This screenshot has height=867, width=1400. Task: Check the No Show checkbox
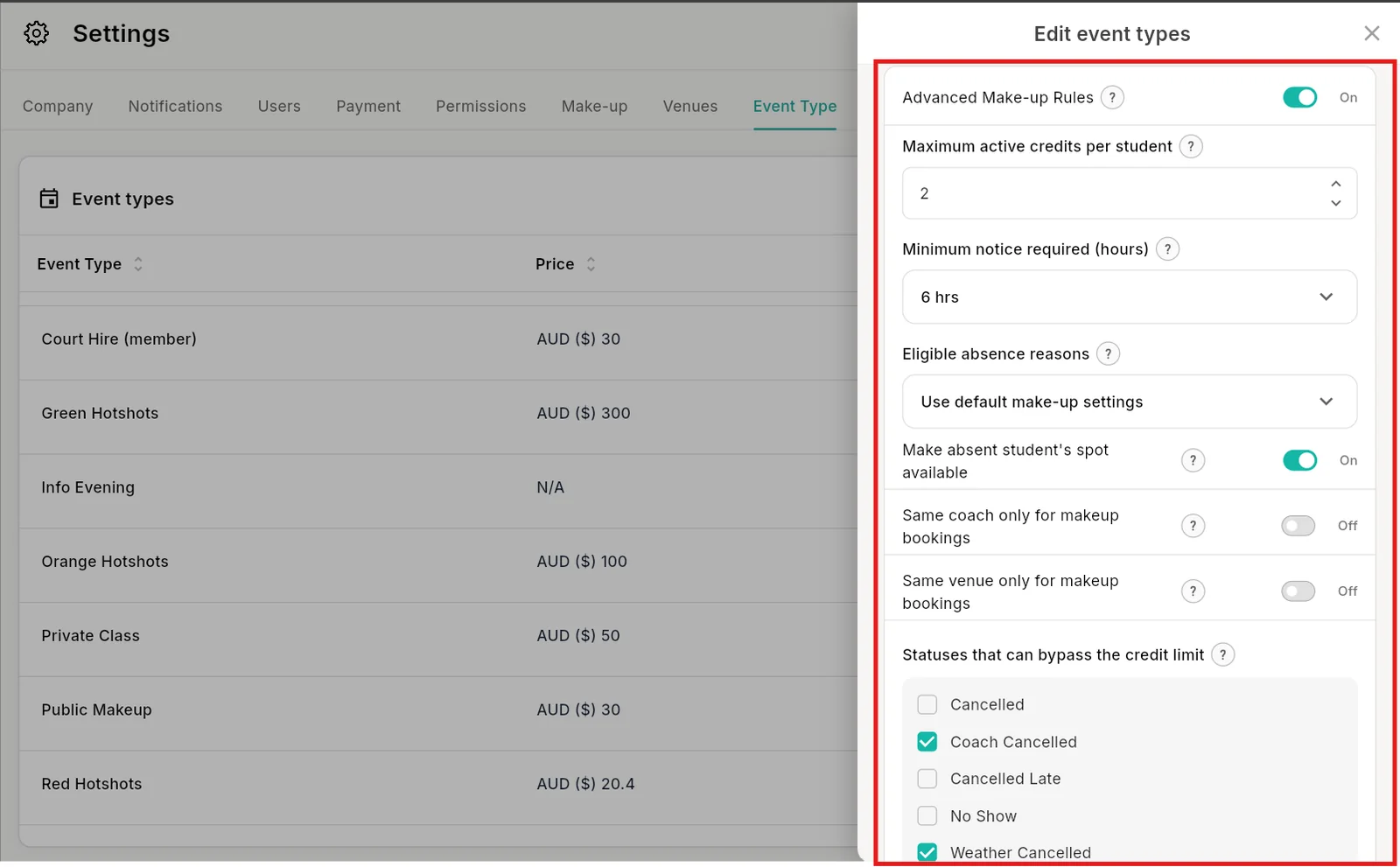[x=927, y=816]
